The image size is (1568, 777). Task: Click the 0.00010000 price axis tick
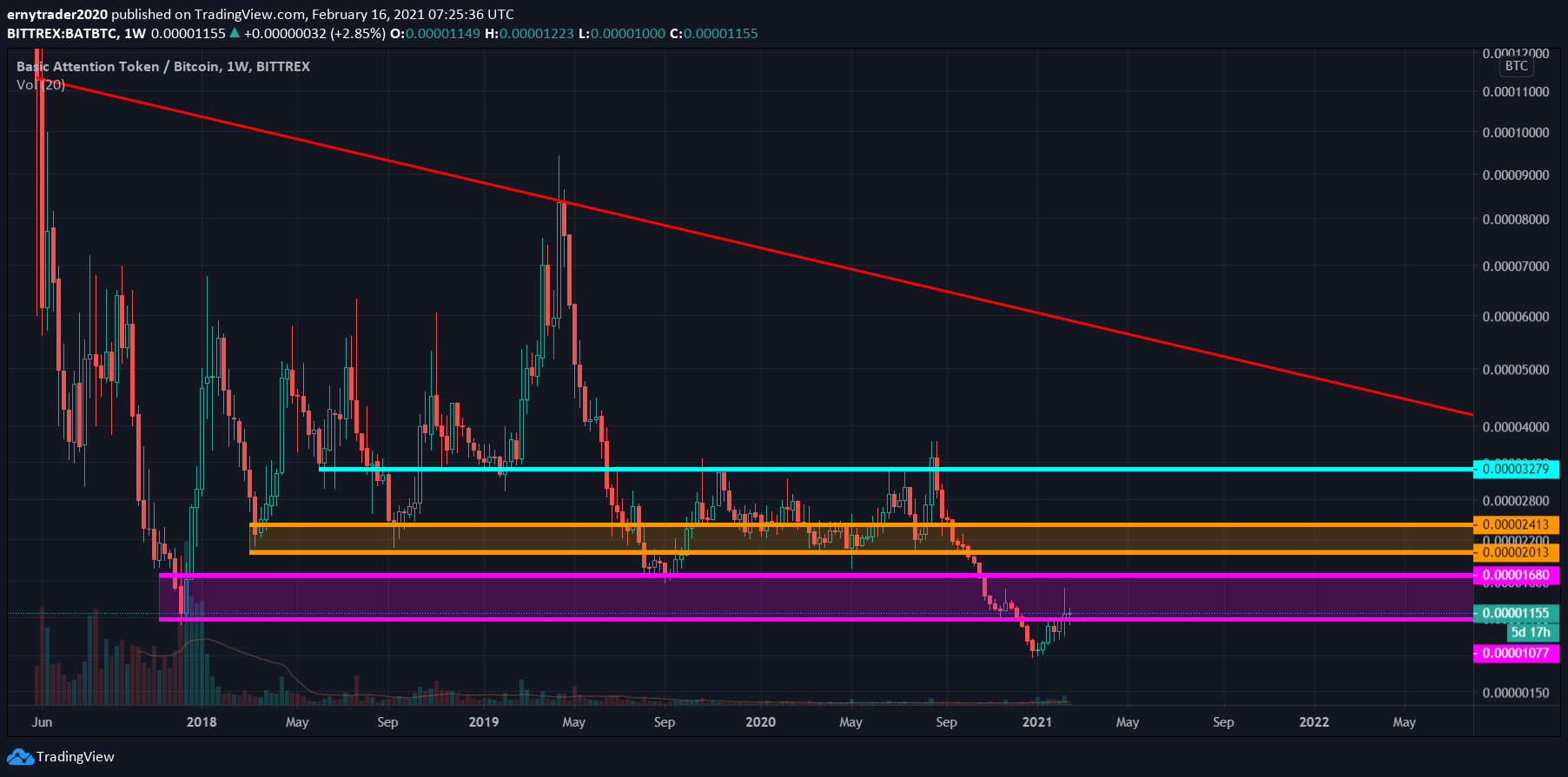1516,132
